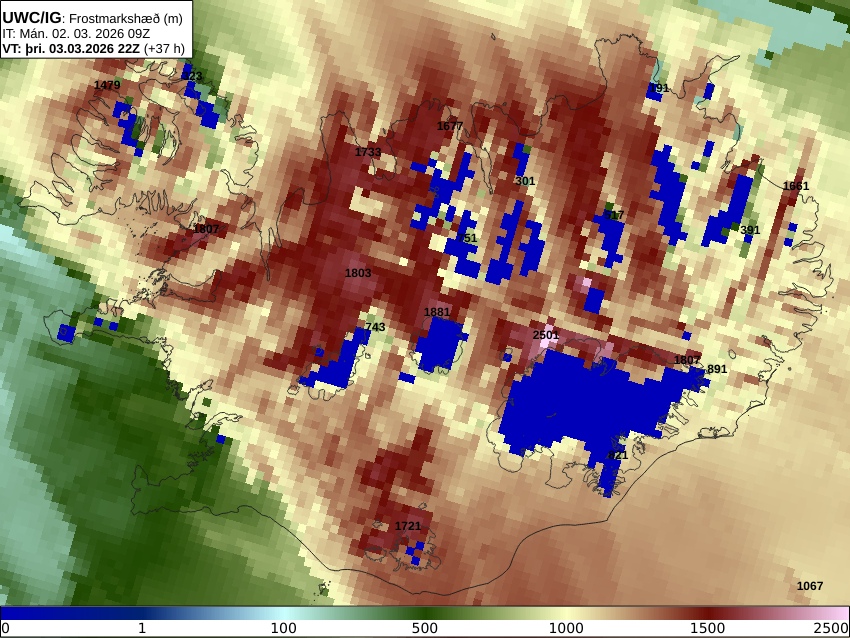Click the 100 tick on the color scale

pyautogui.click(x=284, y=629)
